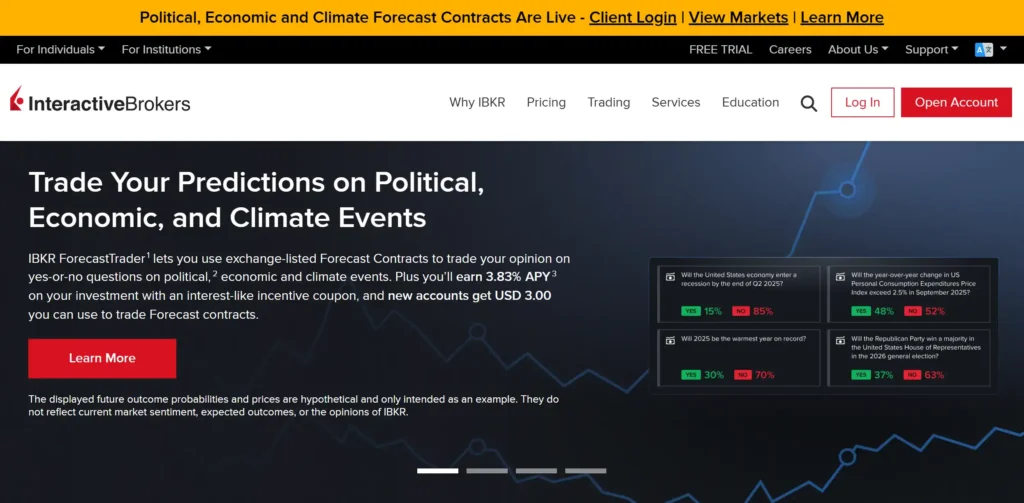The width and height of the screenshot is (1024, 503).
Task: Expand the For Institutions dropdown
Action: point(167,50)
